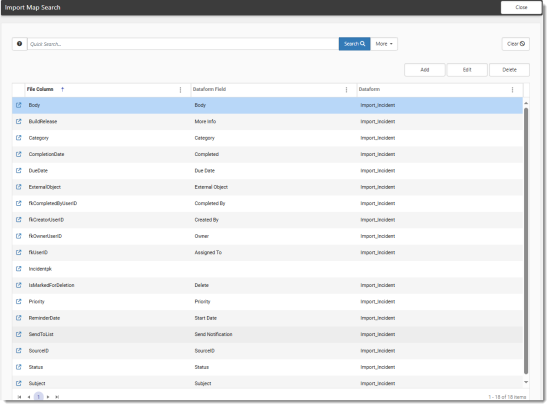Click the quick search info icon
Image resolution: width=550 pixels, height=407 pixels.
click(20, 44)
